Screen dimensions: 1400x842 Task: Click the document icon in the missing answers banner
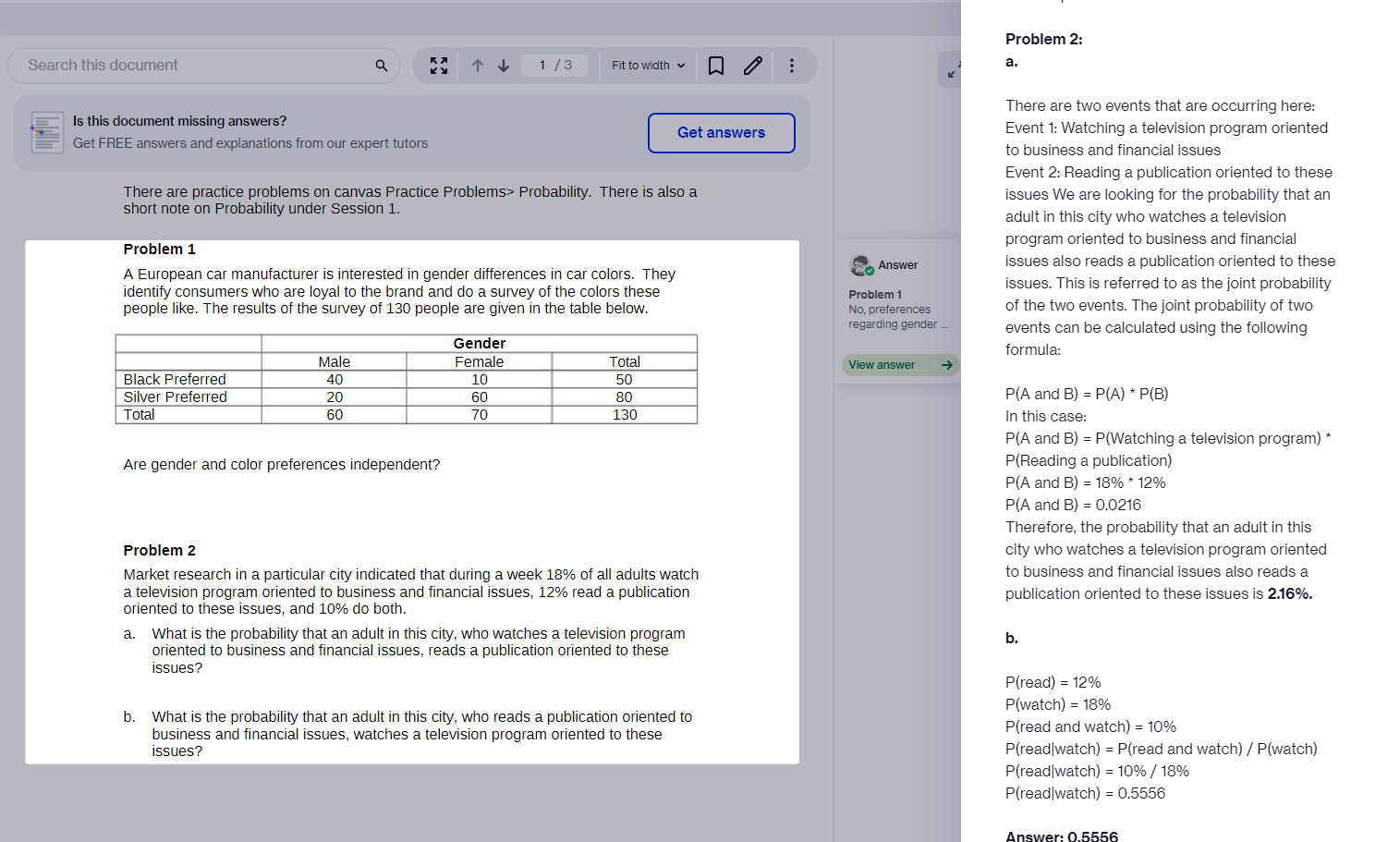pos(46,132)
